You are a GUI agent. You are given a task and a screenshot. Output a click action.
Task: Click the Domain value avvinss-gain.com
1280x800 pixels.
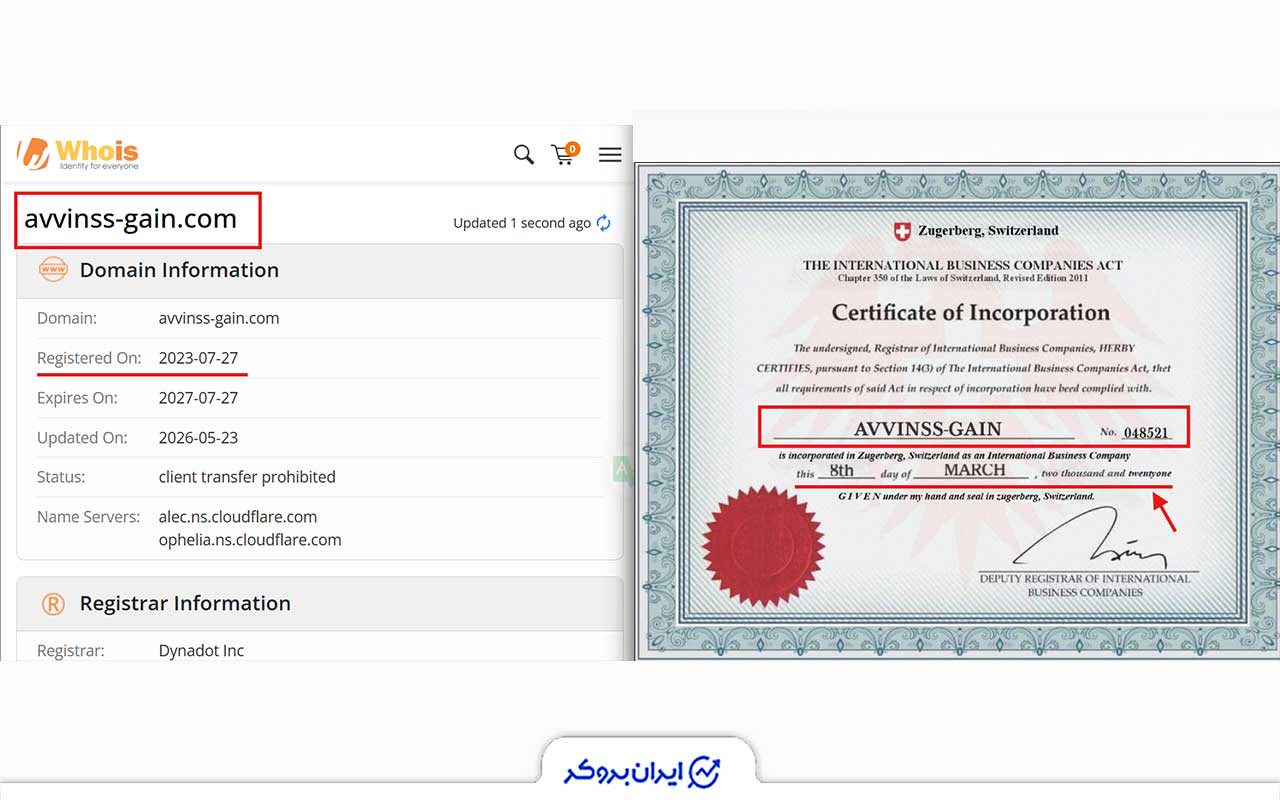(x=219, y=318)
